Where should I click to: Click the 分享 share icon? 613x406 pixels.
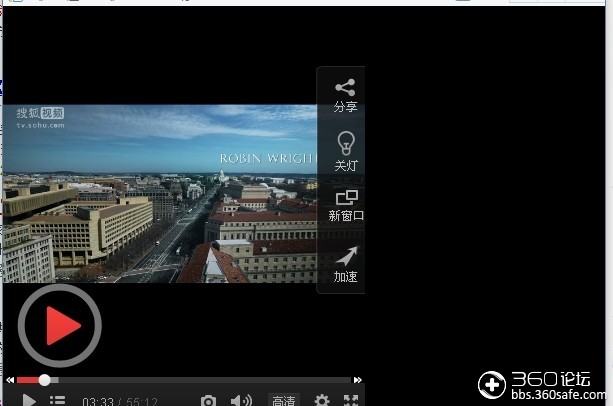coord(345,88)
